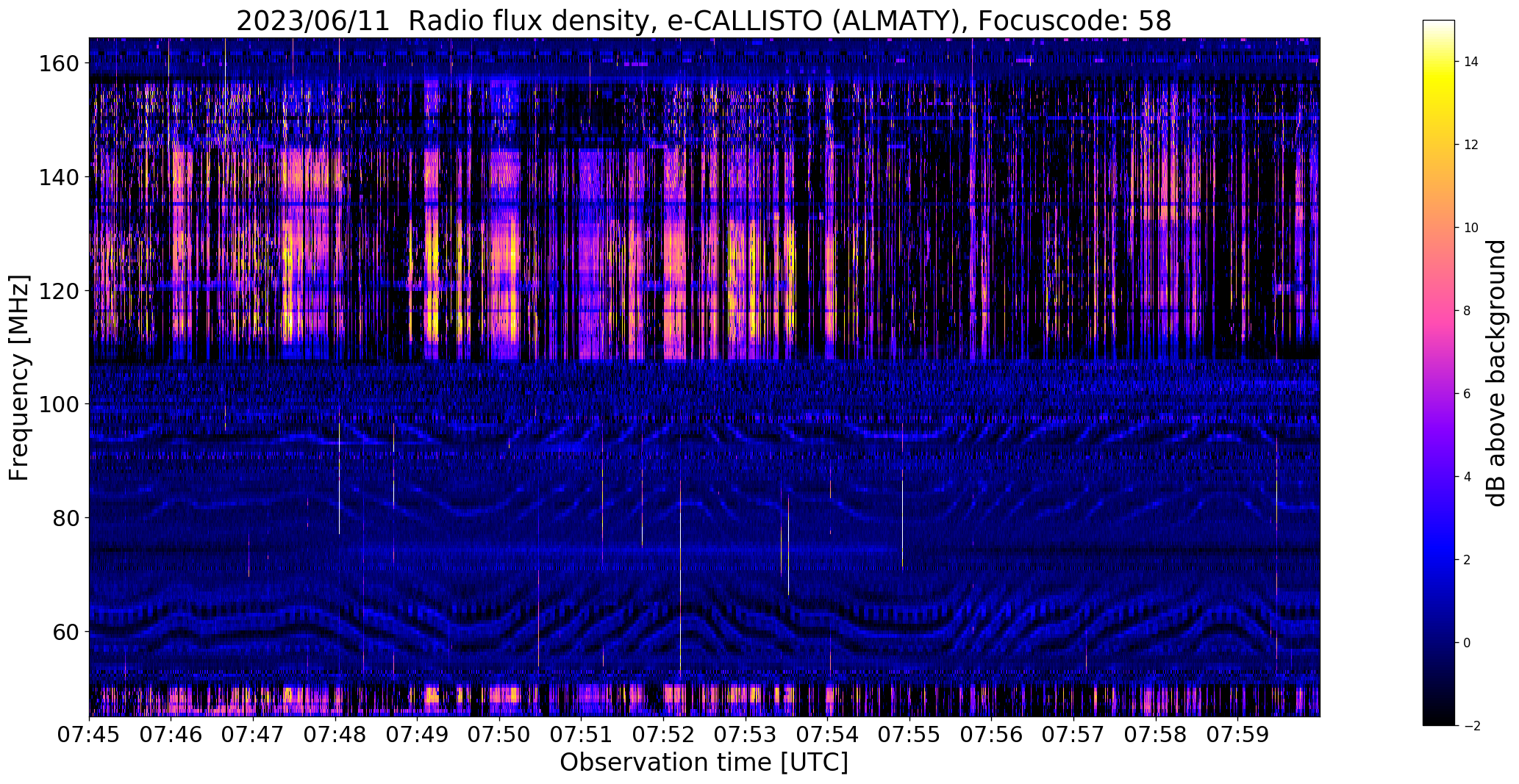1519x784 pixels.
Task: Click the colorbar tick label 10
Action: 1472,228
